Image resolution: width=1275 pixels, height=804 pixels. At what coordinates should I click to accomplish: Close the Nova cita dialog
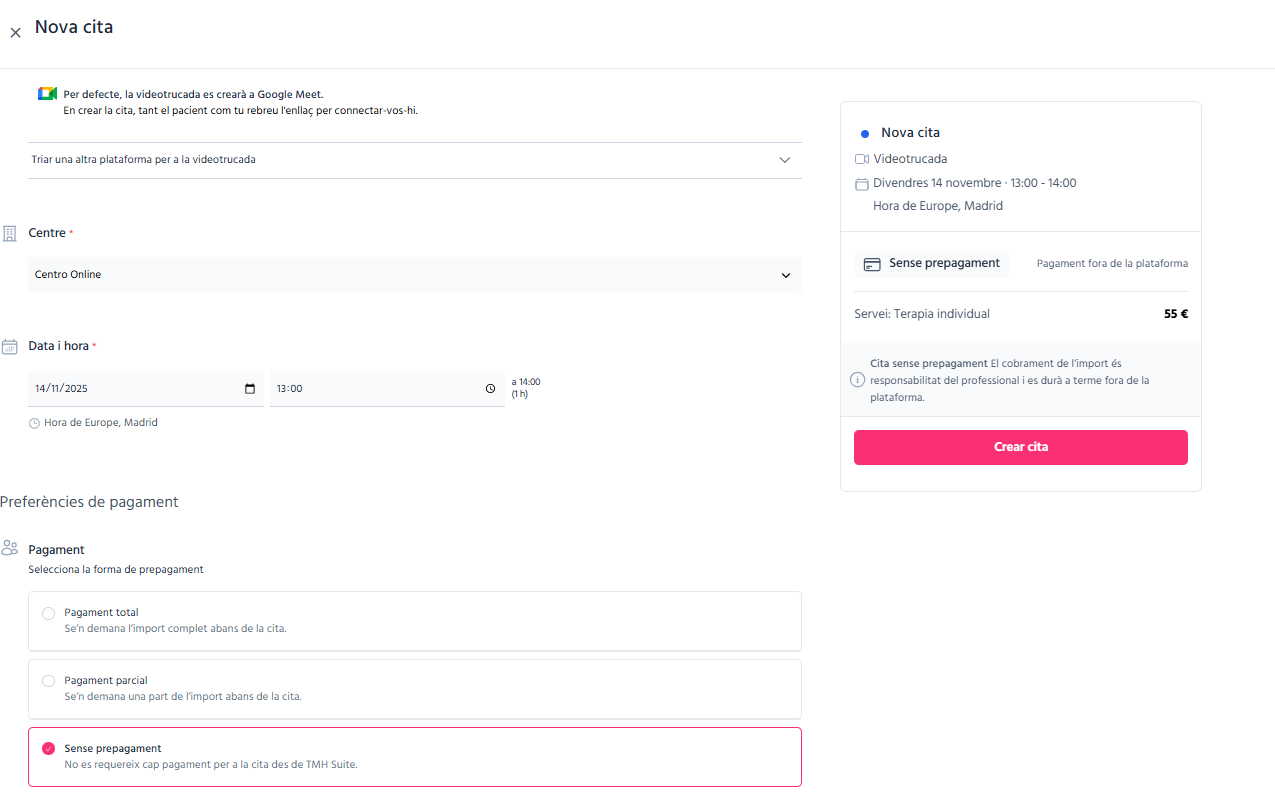(15, 33)
